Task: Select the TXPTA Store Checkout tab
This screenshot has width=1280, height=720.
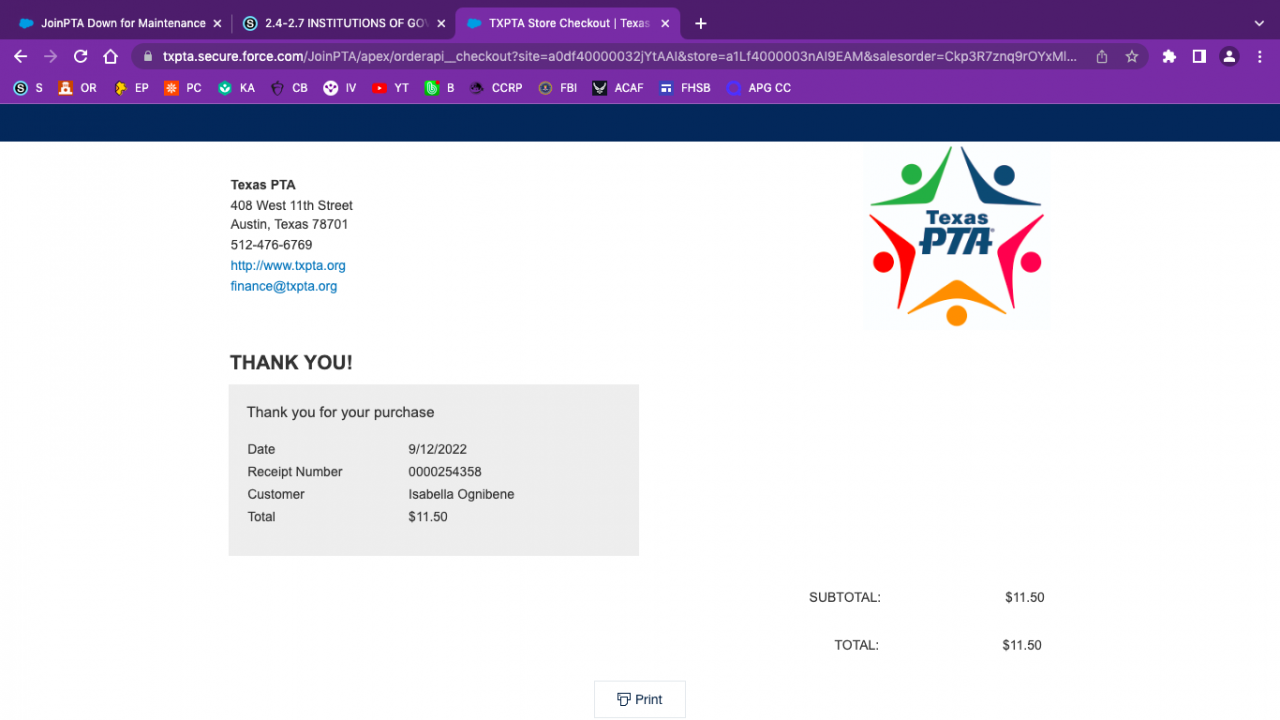Action: [568, 23]
